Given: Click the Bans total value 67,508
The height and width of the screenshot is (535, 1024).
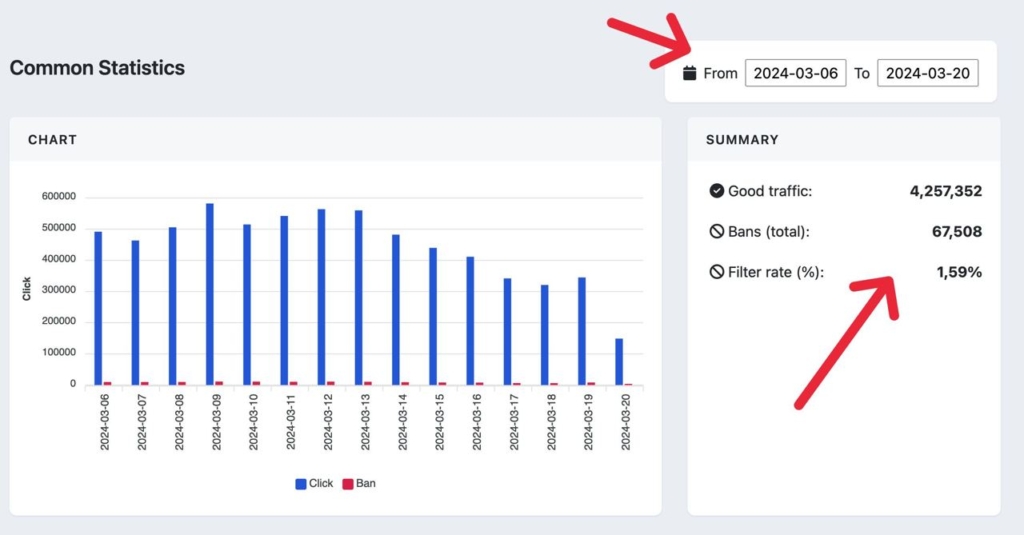Looking at the screenshot, I should [956, 232].
